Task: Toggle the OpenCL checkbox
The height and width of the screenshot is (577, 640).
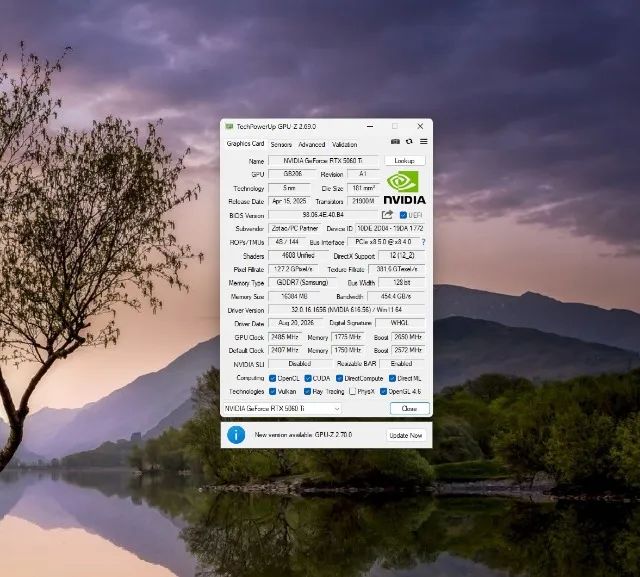Action: pos(272,378)
